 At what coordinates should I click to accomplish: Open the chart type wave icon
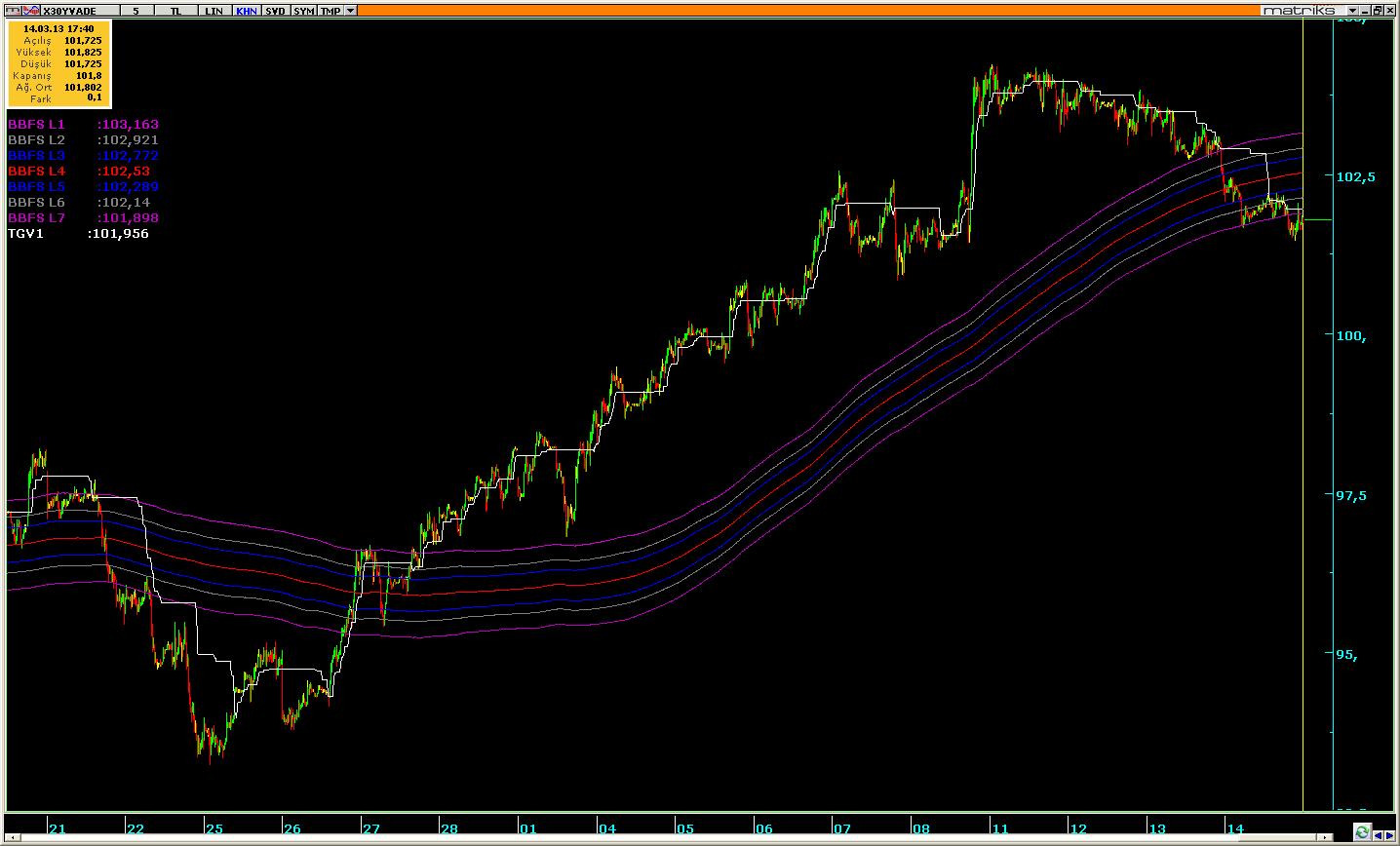[31, 11]
